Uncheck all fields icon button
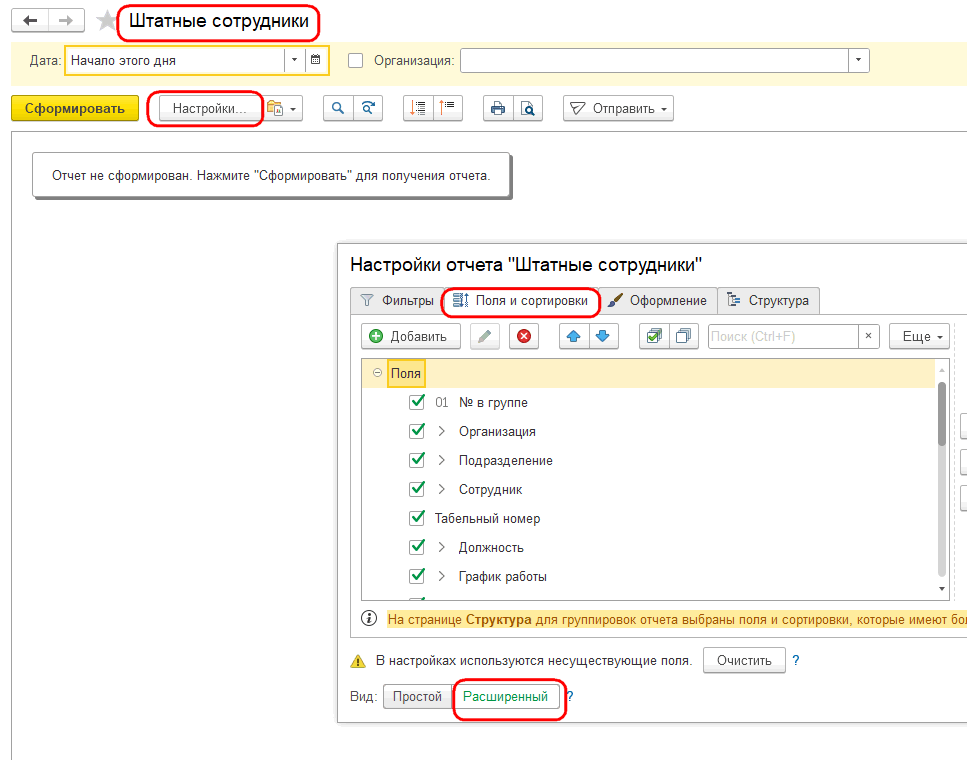This screenshot has height=760, width=967. 683,336
